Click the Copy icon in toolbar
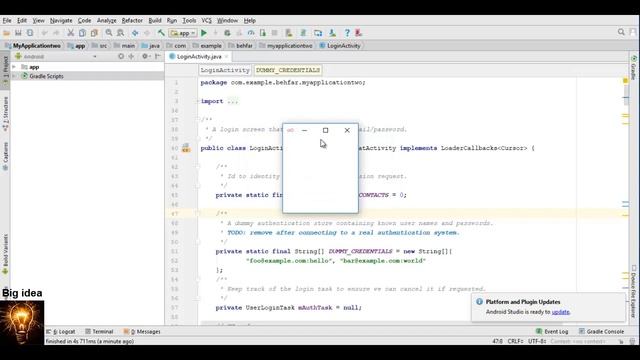640x360 pixels. tap(82, 33)
